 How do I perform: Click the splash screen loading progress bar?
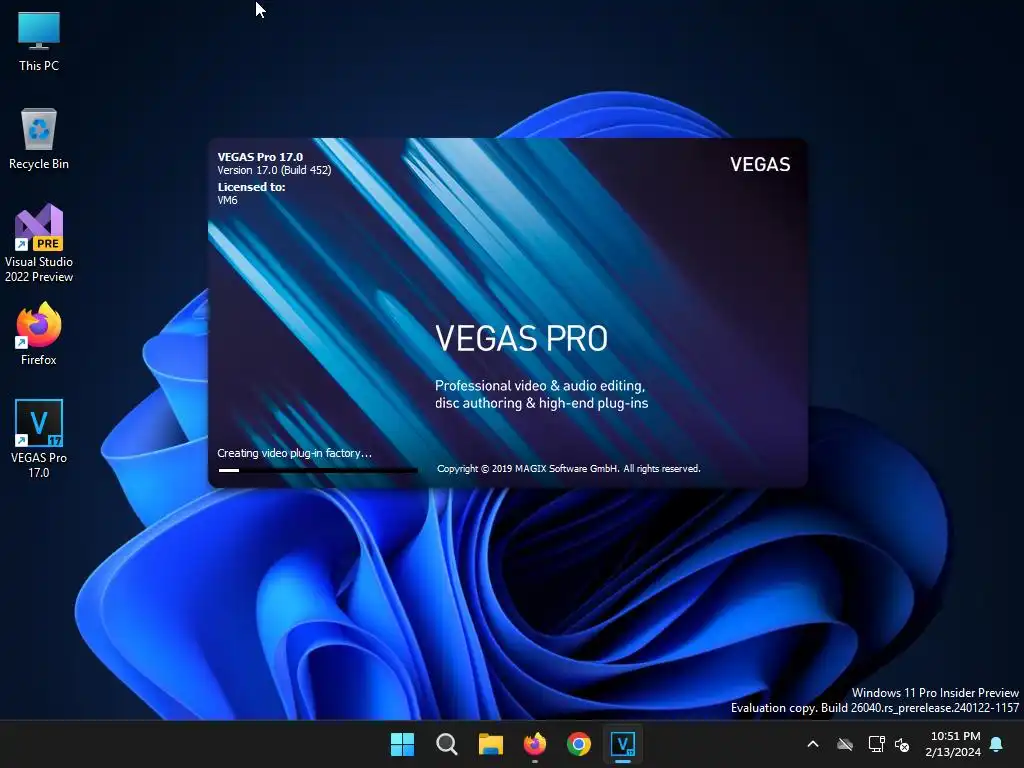(x=317, y=470)
